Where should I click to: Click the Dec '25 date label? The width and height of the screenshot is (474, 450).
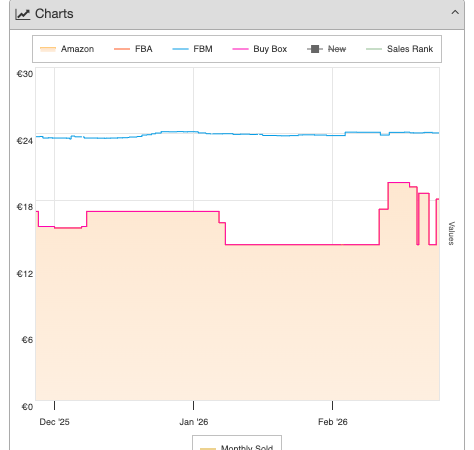coord(54,422)
